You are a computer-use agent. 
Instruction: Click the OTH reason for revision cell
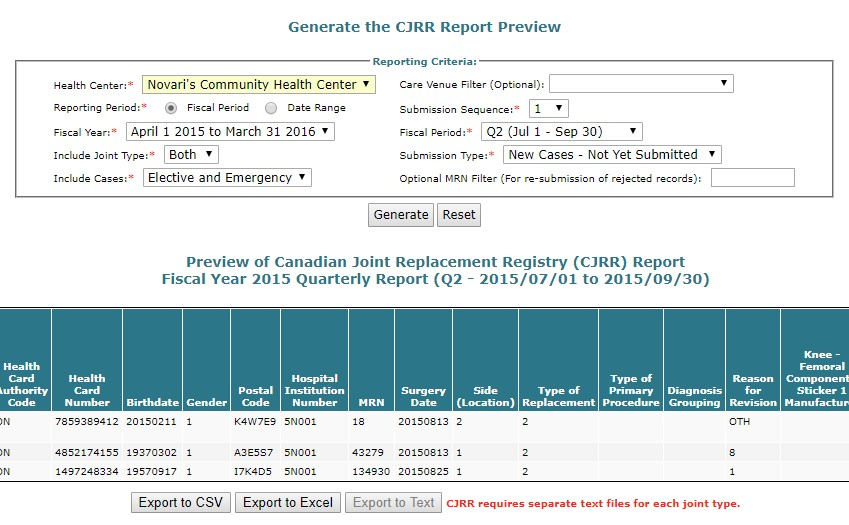click(740, 422)
